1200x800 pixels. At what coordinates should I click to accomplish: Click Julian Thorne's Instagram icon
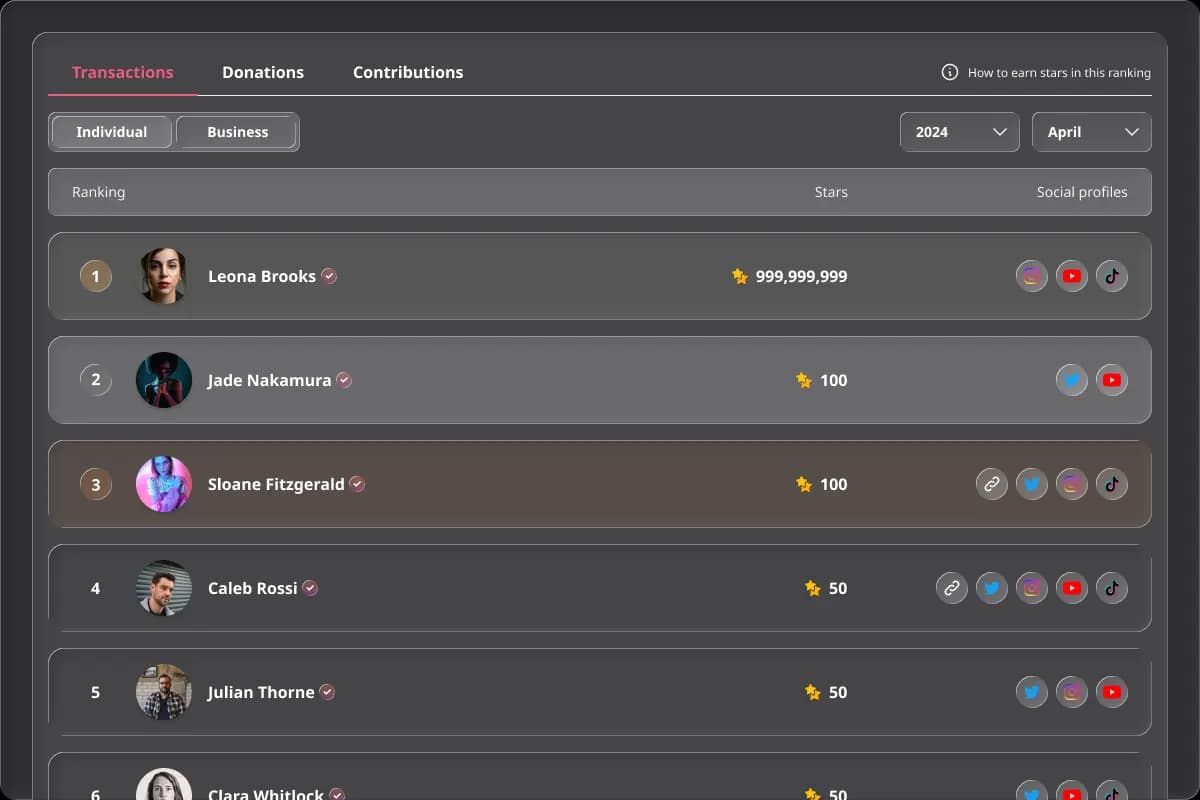click(x=1071, y=692)
